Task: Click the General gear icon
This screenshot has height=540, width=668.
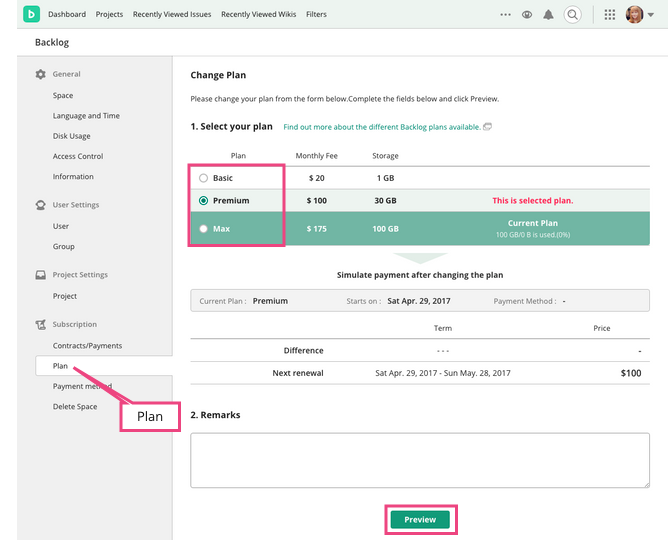Action: [x=40, y=74]
